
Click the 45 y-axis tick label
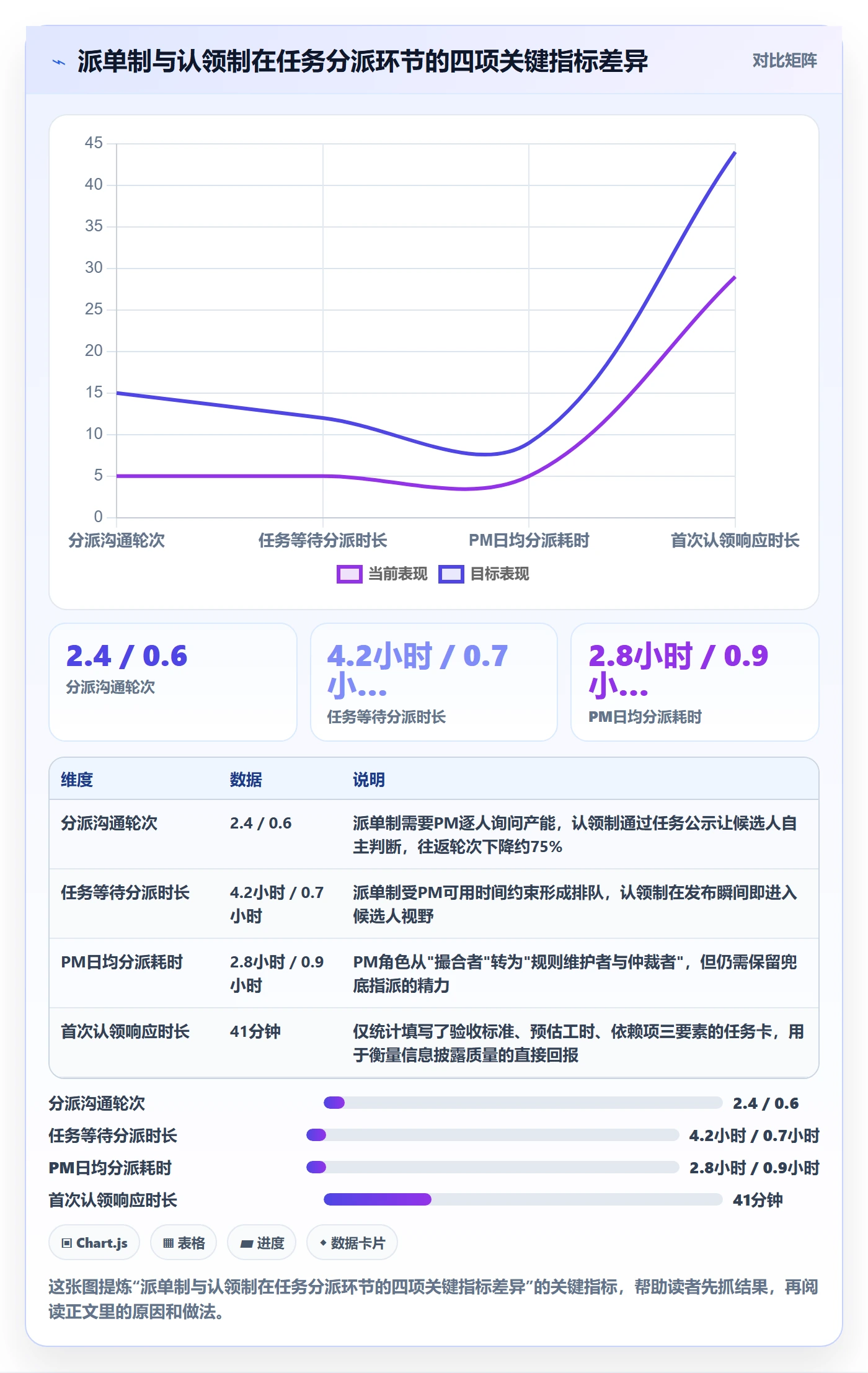pos(94,143)
